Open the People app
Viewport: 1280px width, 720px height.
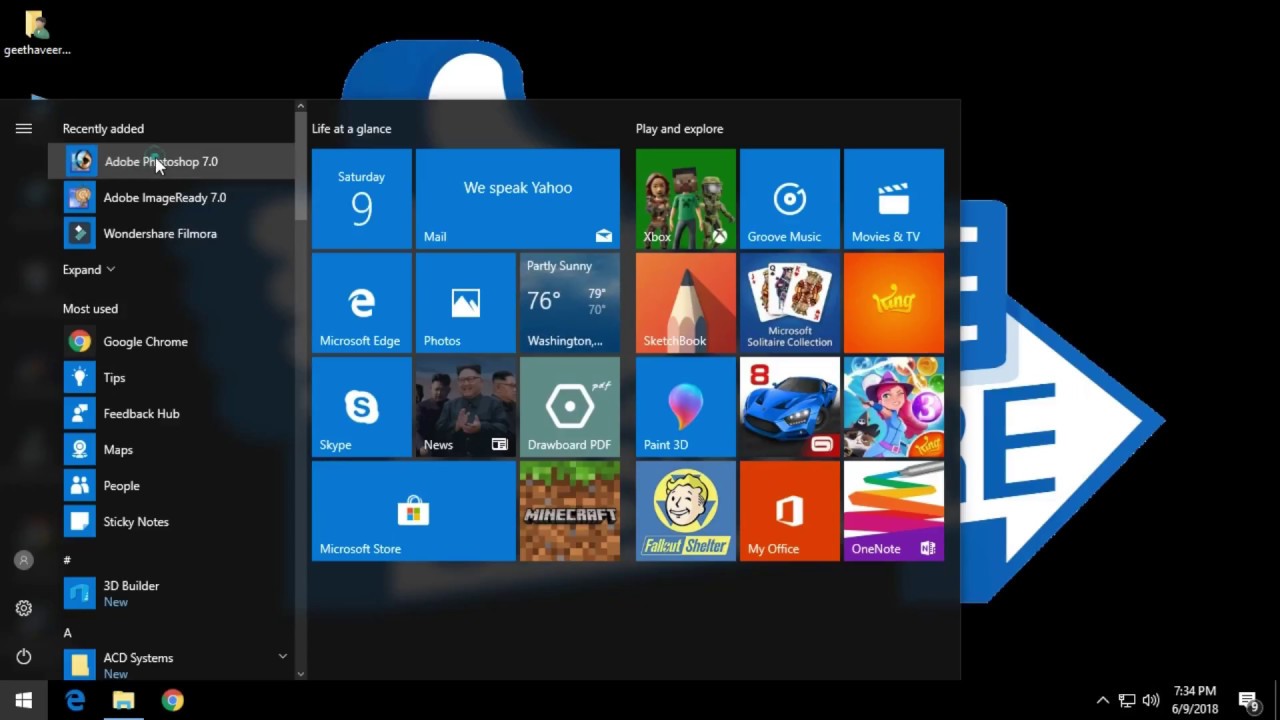tap(171, 485)
